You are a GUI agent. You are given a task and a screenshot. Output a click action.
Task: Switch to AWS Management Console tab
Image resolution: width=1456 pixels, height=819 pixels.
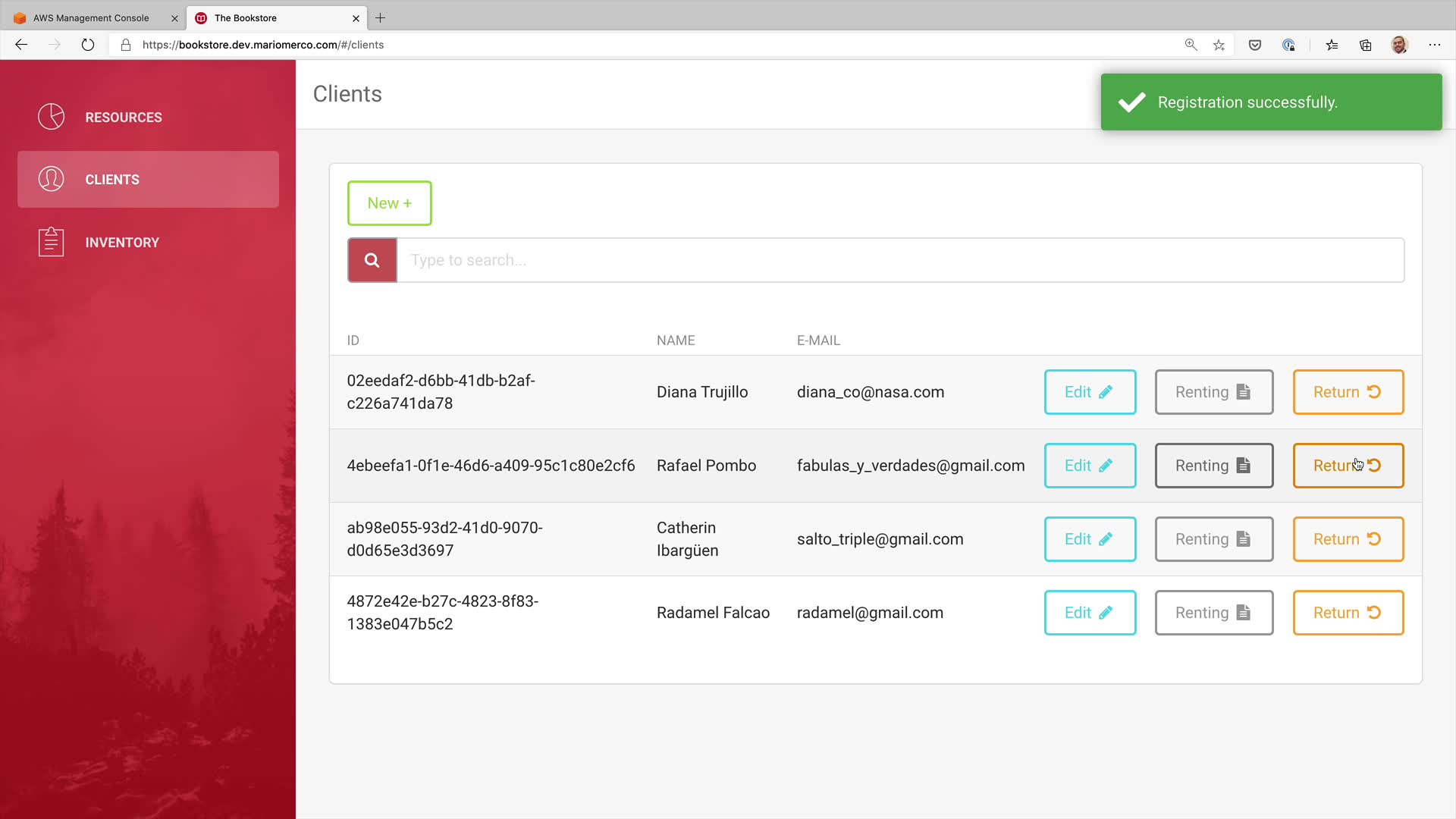[91, 18]
